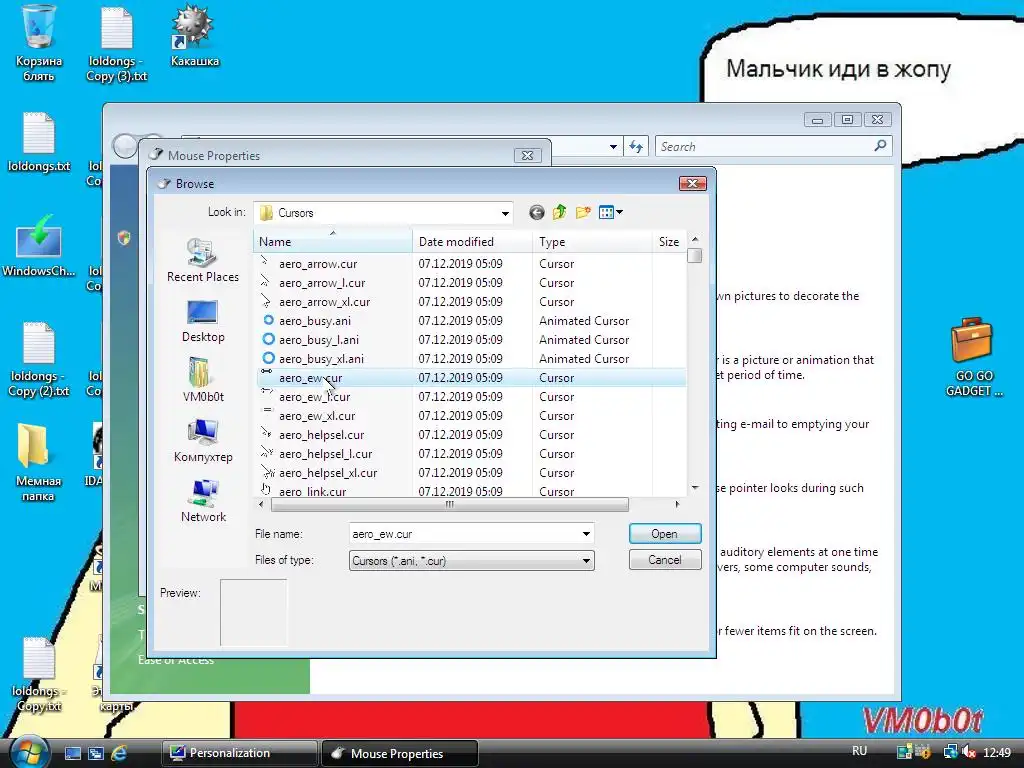Viewport: 1024px width, 768px height.
Task: Sort files by Type column header
Action: point(592,242)
